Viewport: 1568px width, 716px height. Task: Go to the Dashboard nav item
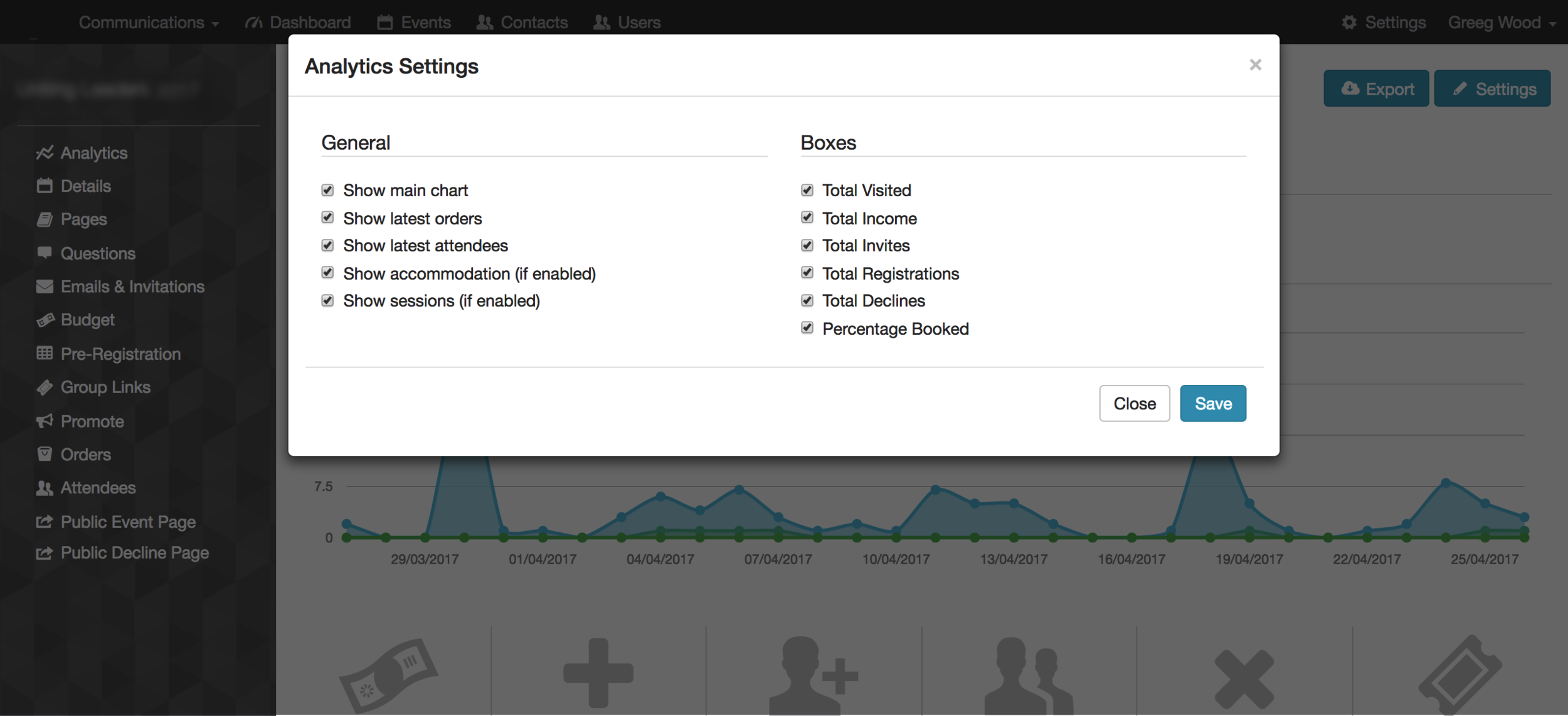coord(298,23)
